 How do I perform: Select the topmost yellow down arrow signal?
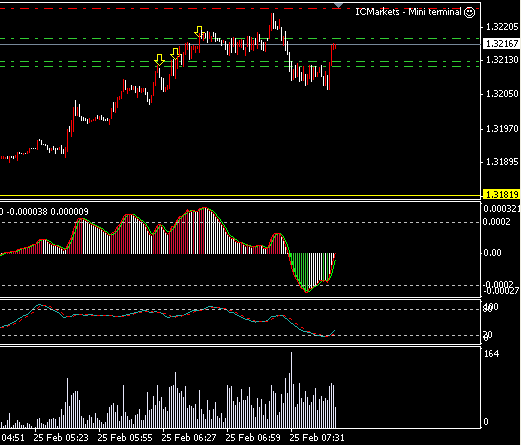point(199,32)
